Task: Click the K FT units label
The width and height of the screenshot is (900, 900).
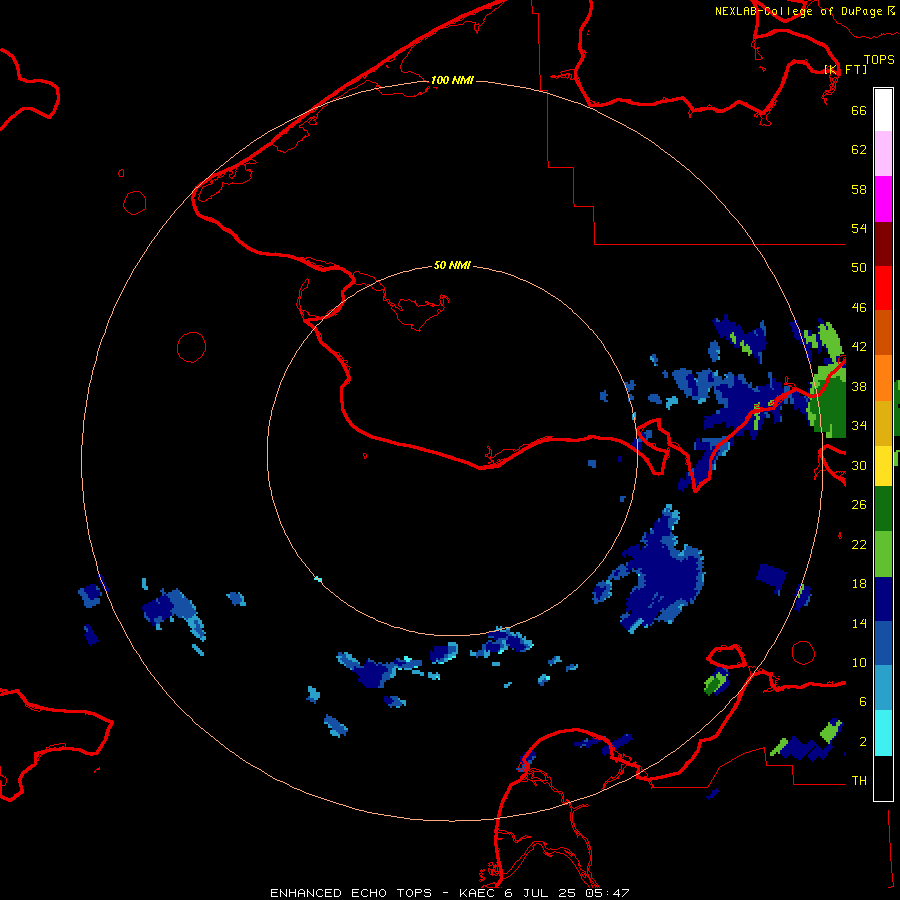Action: pyautogui.click(x=845, y=69)
